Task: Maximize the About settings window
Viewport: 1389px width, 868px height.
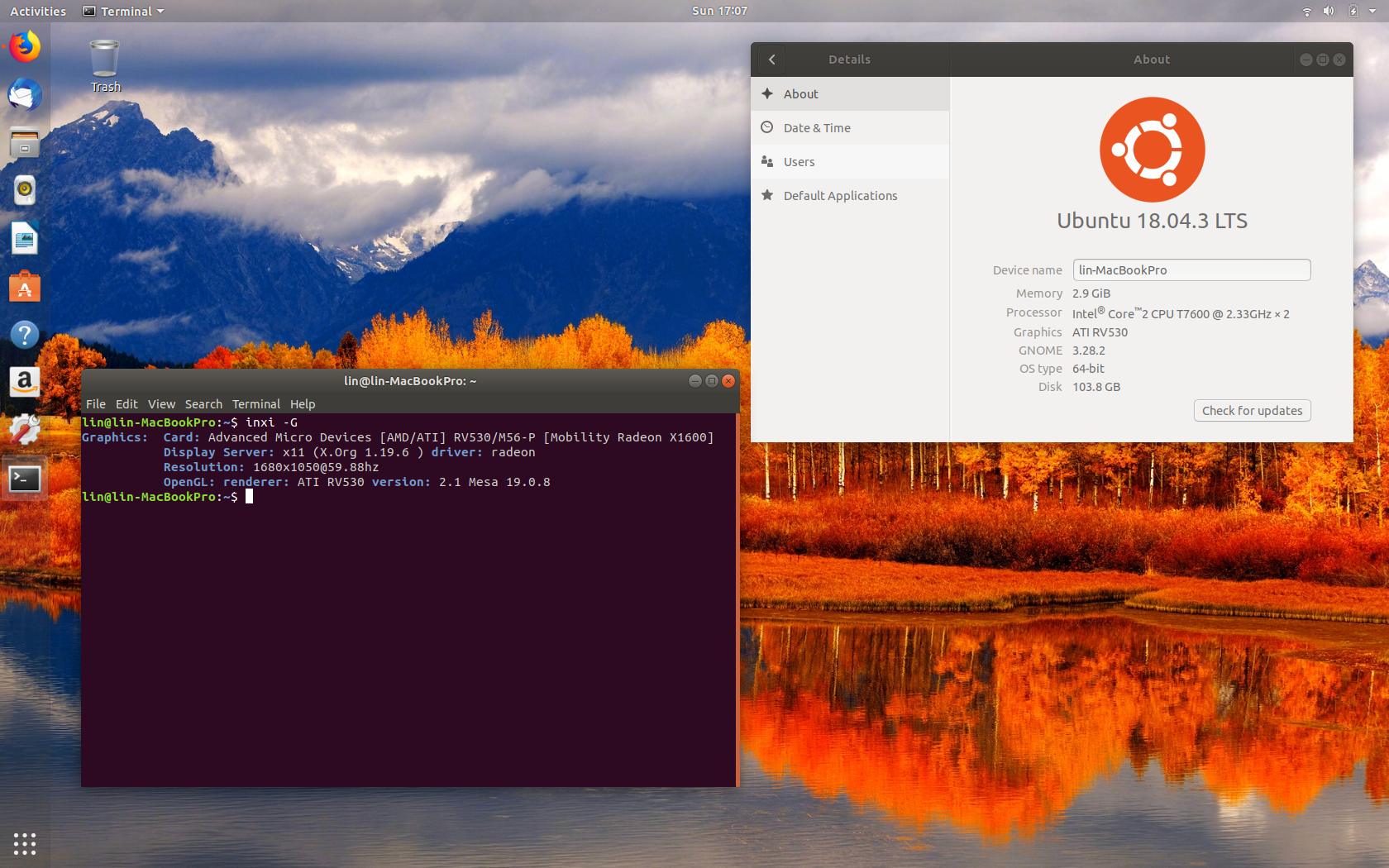Action: pos(1323,60)
